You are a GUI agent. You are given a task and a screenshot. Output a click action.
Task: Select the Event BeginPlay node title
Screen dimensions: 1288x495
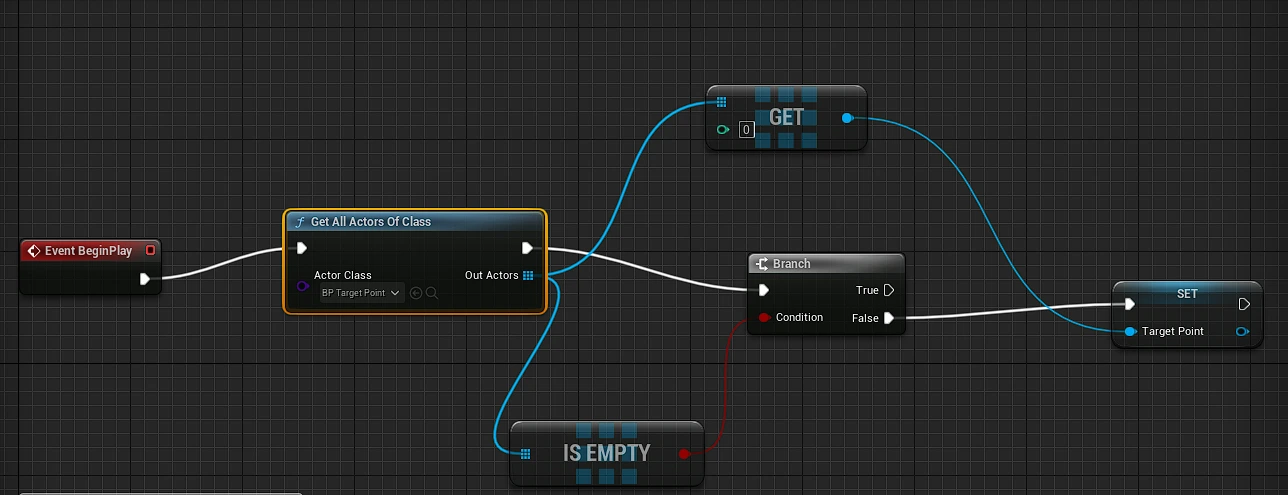(x=88, y=251)
